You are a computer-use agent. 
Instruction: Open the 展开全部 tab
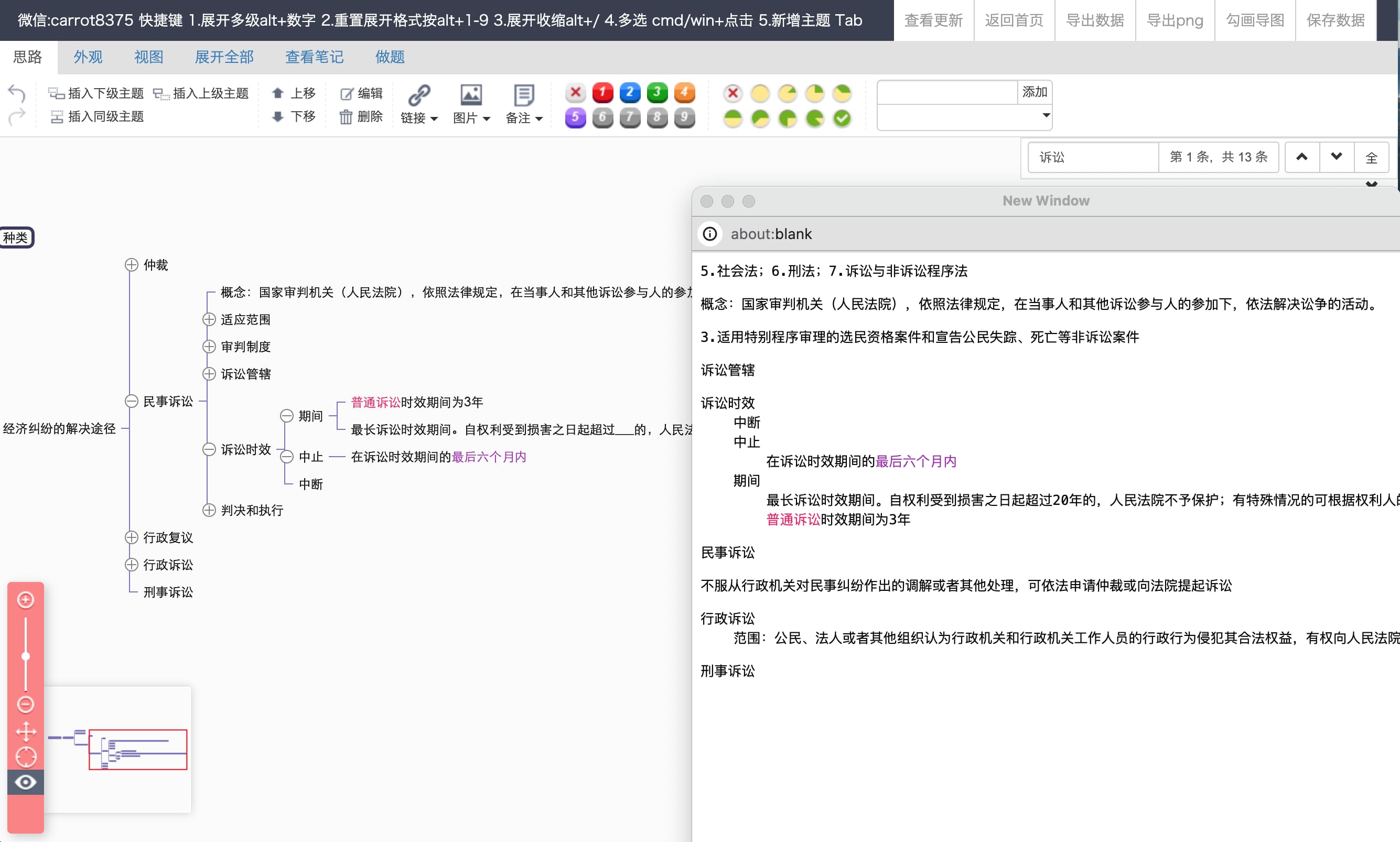(x=224, y=57)
